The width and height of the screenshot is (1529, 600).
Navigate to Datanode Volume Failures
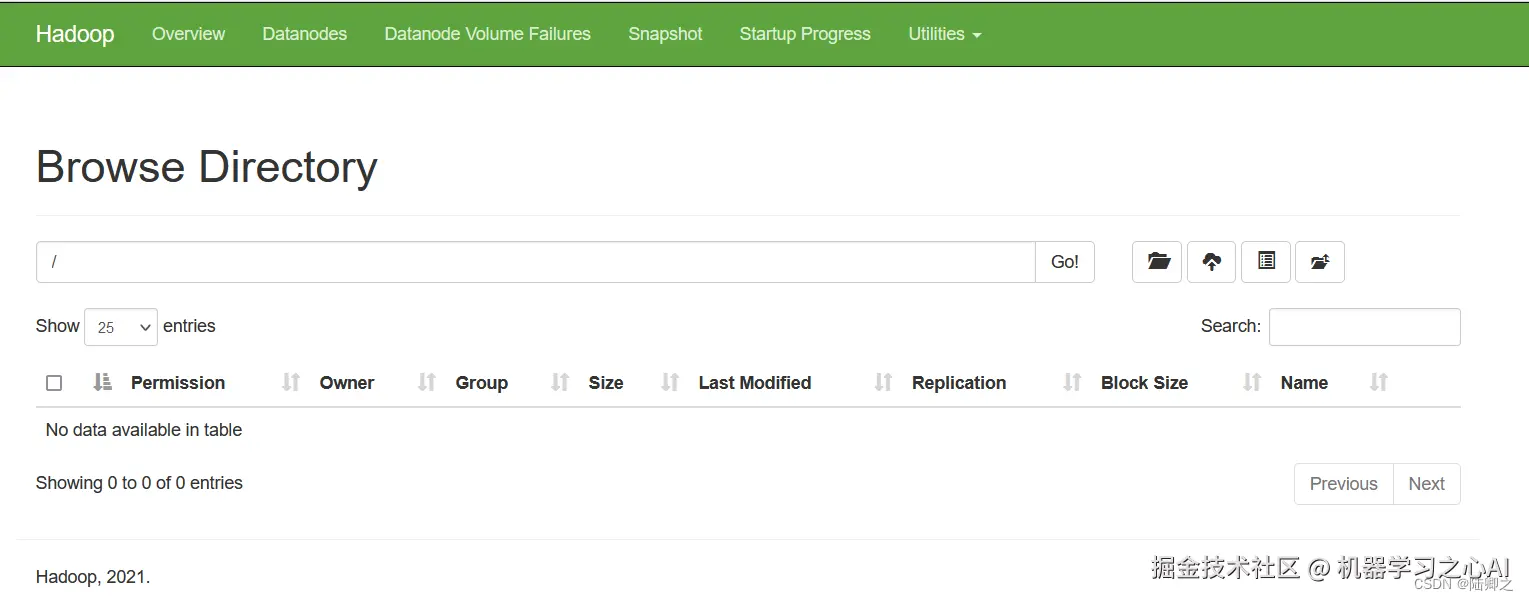487,34
